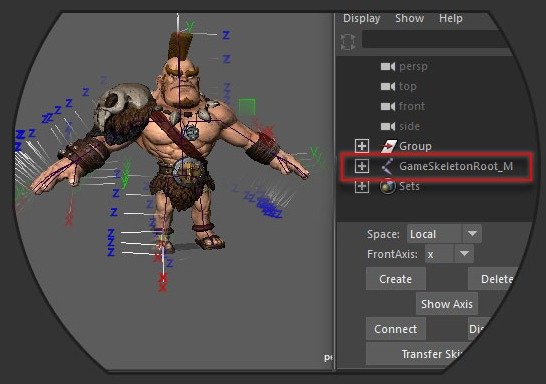
Task: Open the Show menu in the Outliner
Action: (x=410, y=18)
